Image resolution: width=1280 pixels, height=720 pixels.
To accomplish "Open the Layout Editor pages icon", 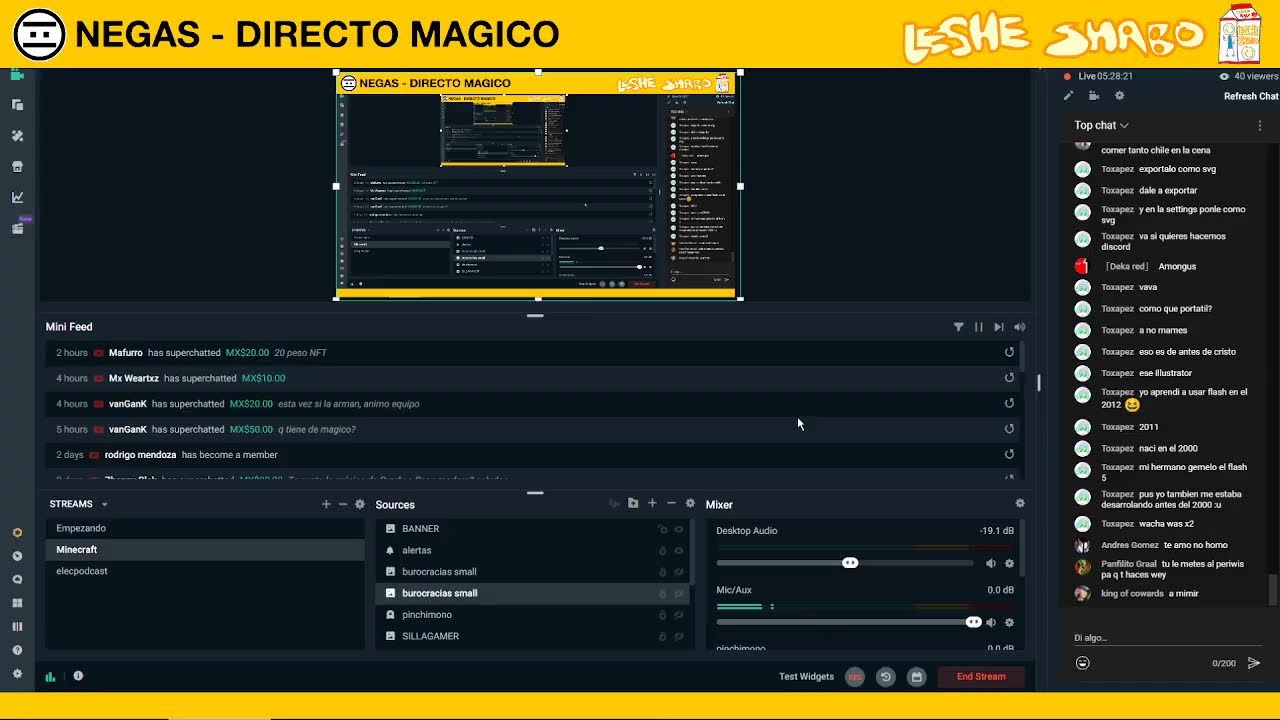I will click(17, 104).
